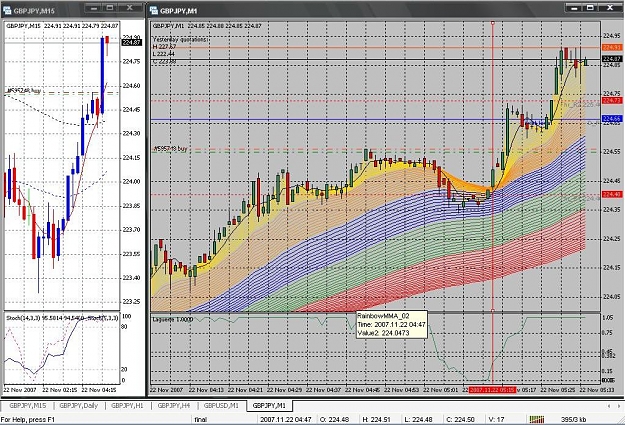Select the GBPUSD,M1 chart tab
Image resolution: width=625 pixels, height=425 pixels.
(x=221, y=405)
